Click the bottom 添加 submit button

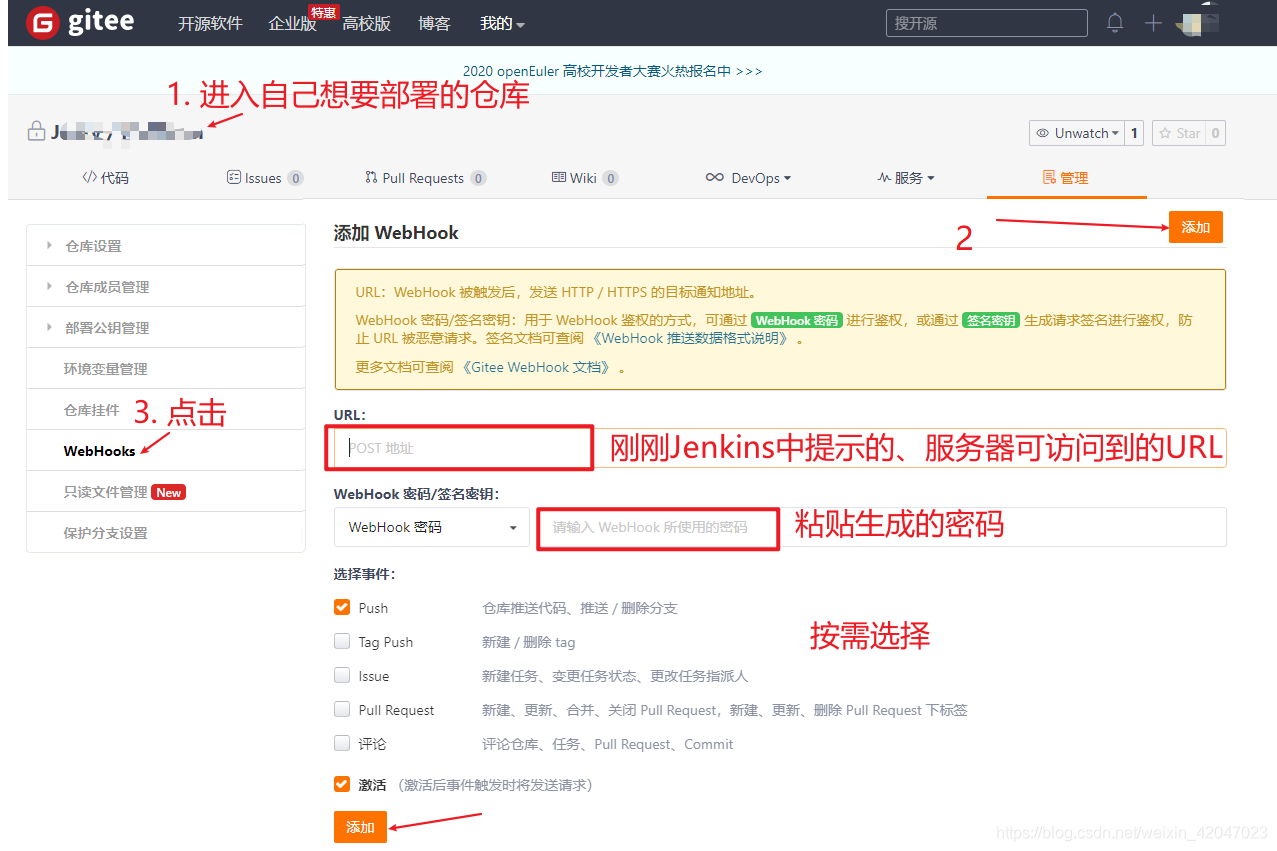360,827
